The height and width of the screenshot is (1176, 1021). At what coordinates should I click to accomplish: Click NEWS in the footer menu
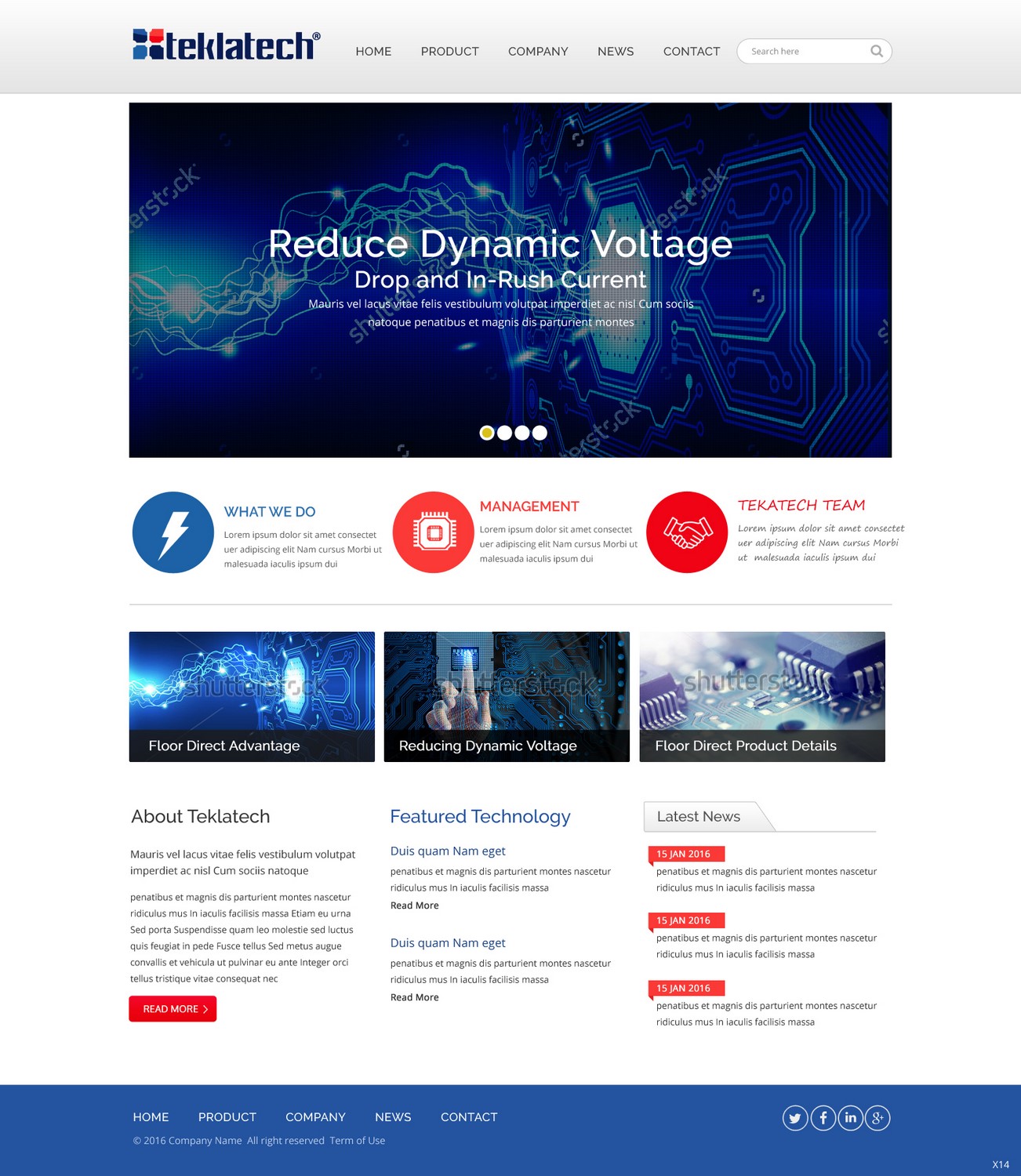pyautogui.click(x=393, y=1117)
